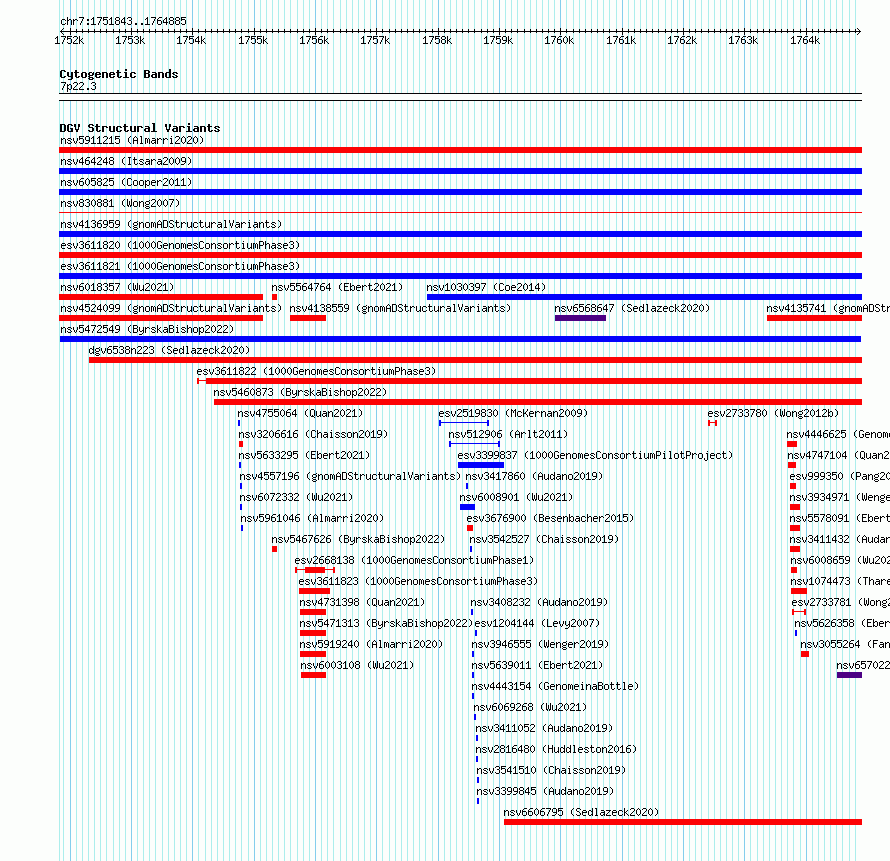Click the esv2733781 feature glyph

click(x=799, y=612)
